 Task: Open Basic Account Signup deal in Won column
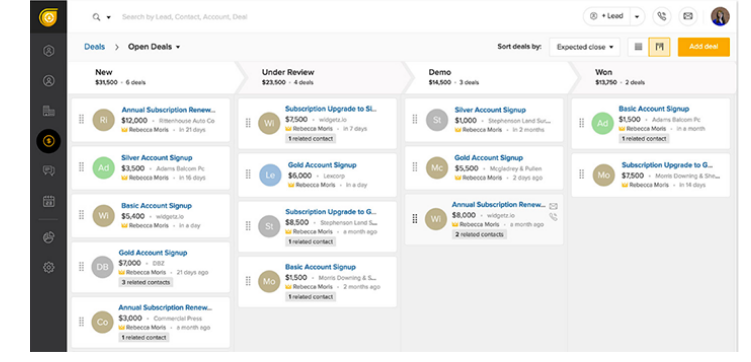654,109
